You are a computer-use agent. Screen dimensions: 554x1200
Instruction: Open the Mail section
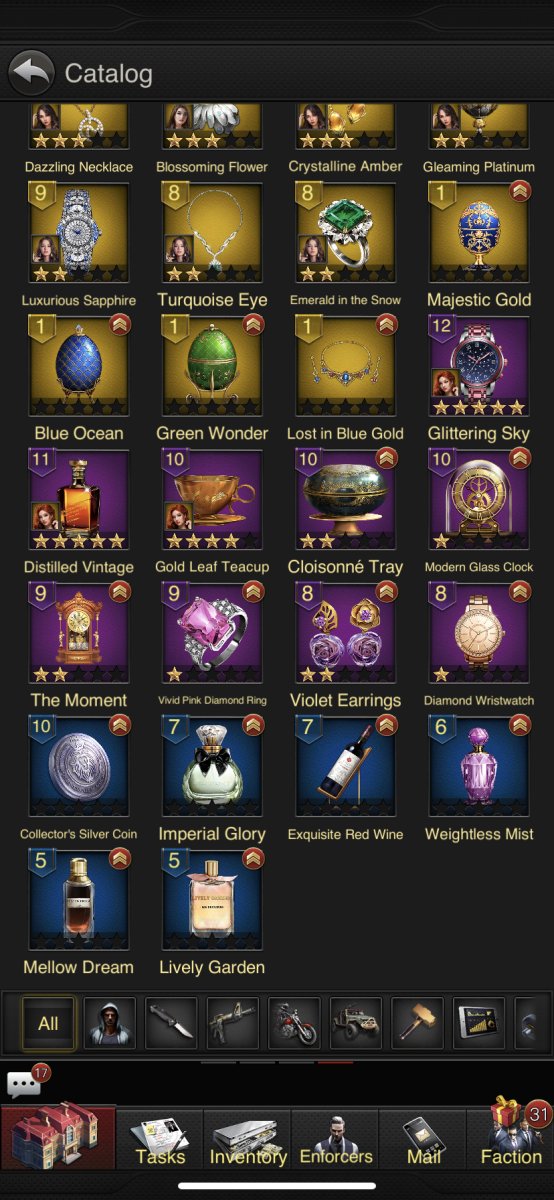(423, 1140)
